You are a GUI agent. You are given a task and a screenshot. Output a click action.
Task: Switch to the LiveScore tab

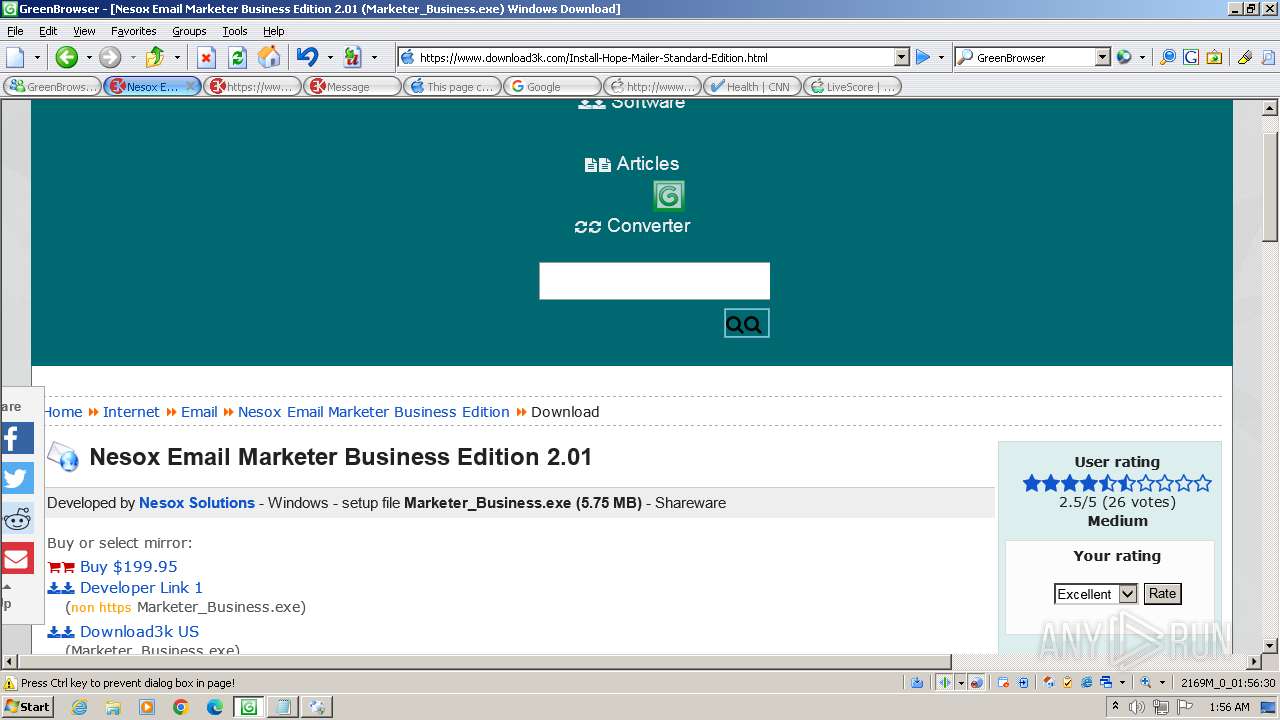click(852, 86)
